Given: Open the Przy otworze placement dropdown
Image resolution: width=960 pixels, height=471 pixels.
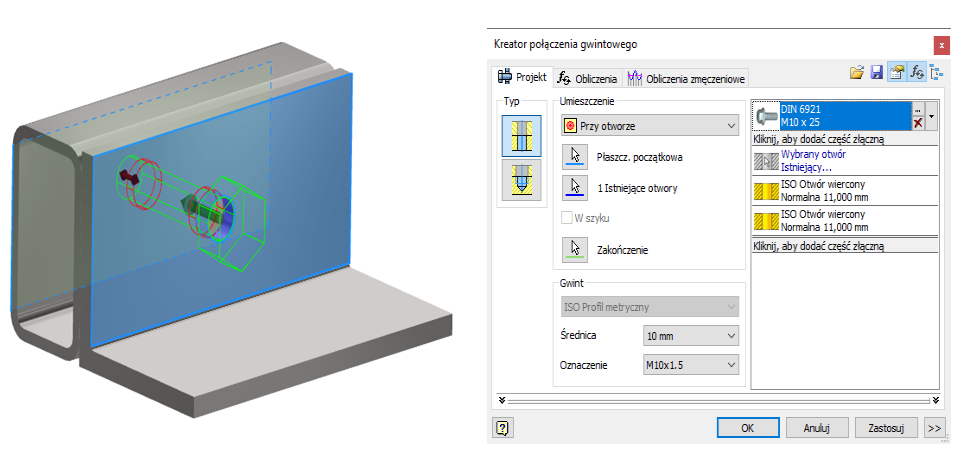Looking at the screenshot, I should (650, 126).
